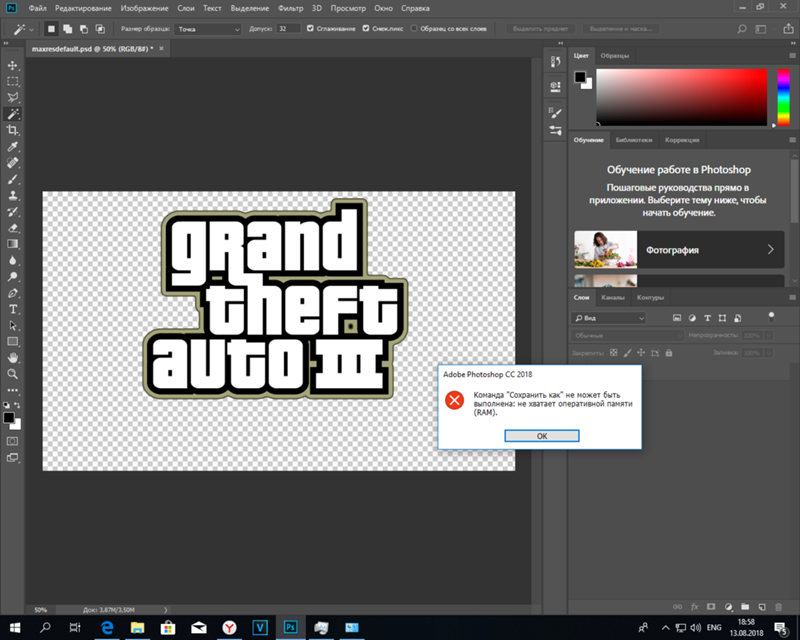Choose new selection mode button
Viewport: 800px width, 640px height.
coord(51,29)
